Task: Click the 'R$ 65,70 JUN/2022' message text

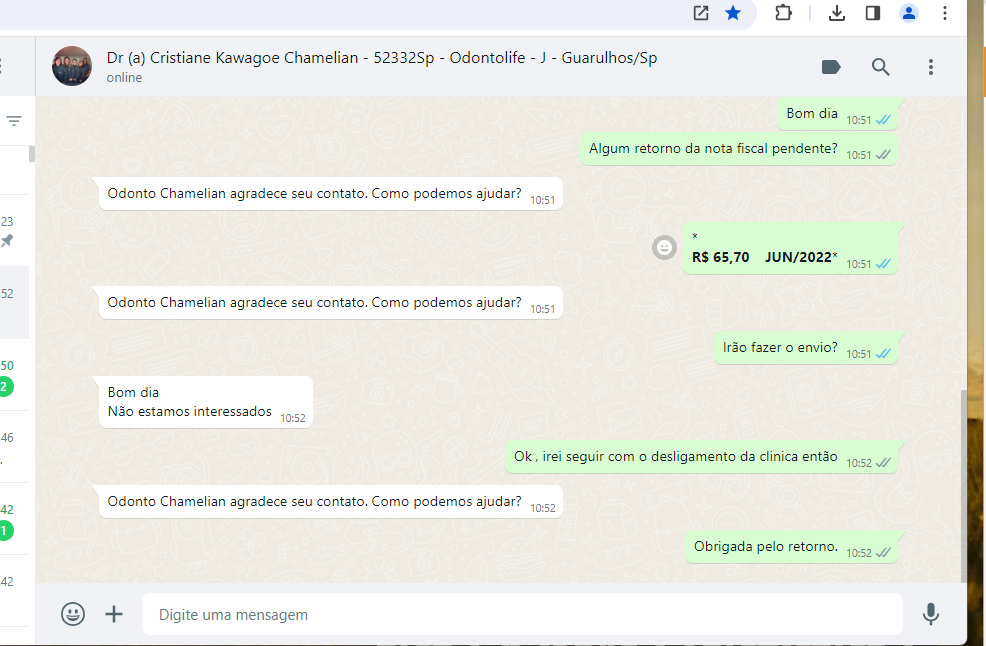Action: coord(764,257)
